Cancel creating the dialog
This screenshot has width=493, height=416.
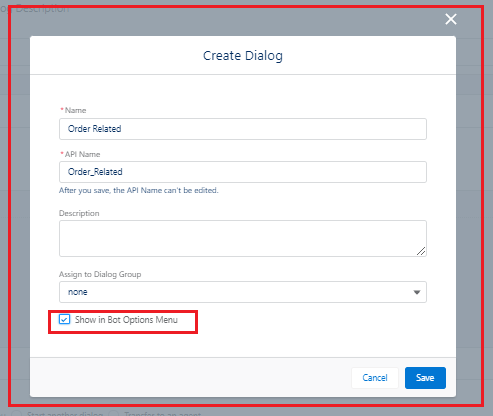click(375, 378)
